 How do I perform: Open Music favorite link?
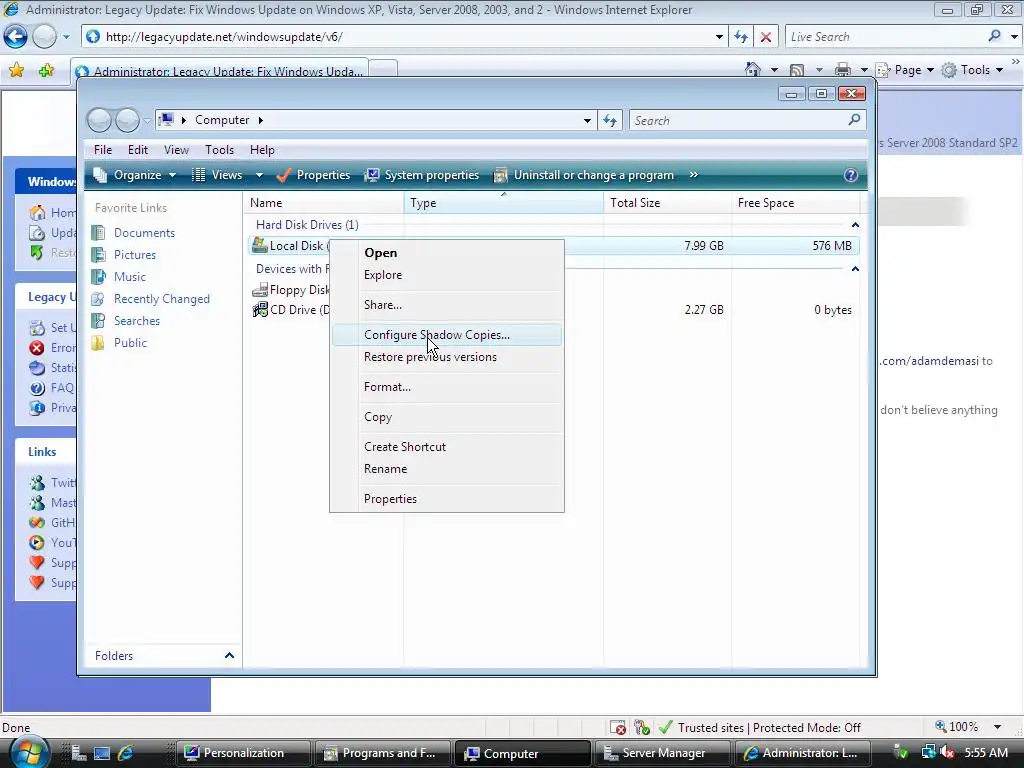[129, 277]
